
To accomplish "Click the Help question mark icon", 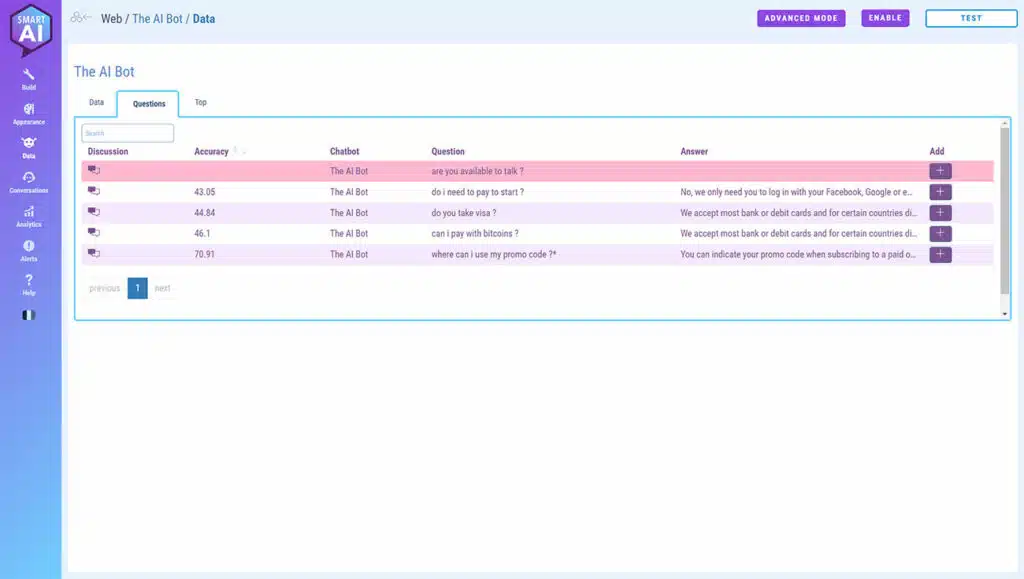I will [29, 280].
